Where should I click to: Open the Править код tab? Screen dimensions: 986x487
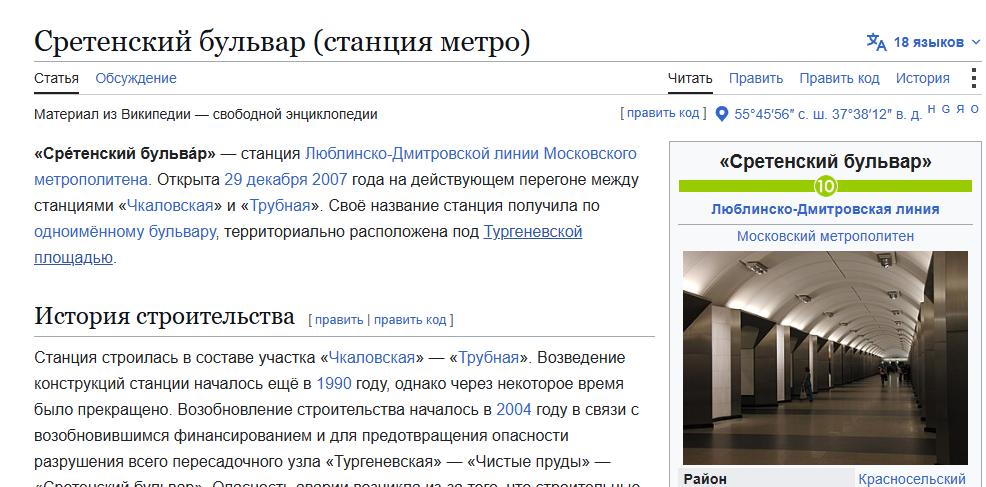[x=839, y=79]
